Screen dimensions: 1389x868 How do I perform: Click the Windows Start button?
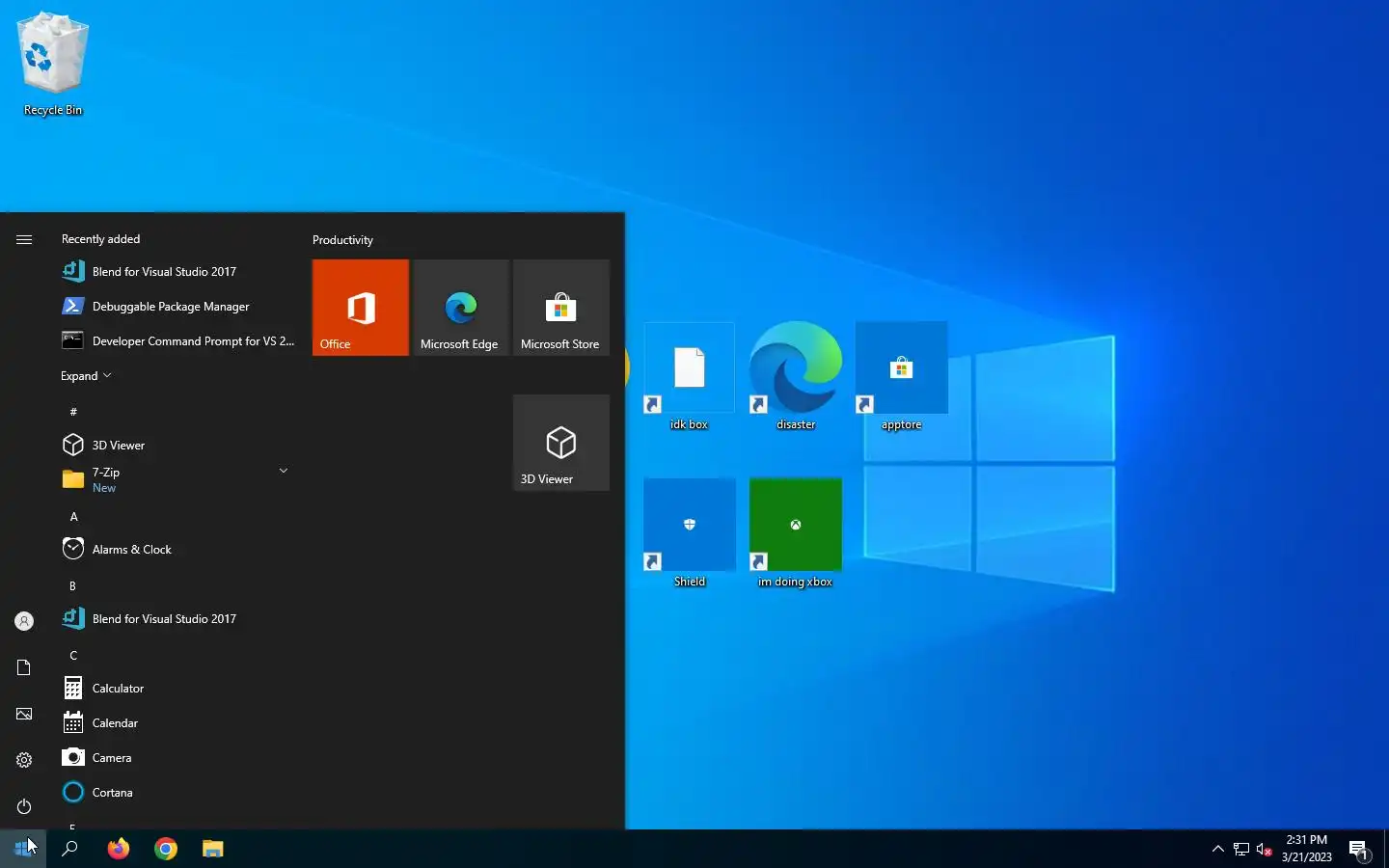(x=23, y=849)
